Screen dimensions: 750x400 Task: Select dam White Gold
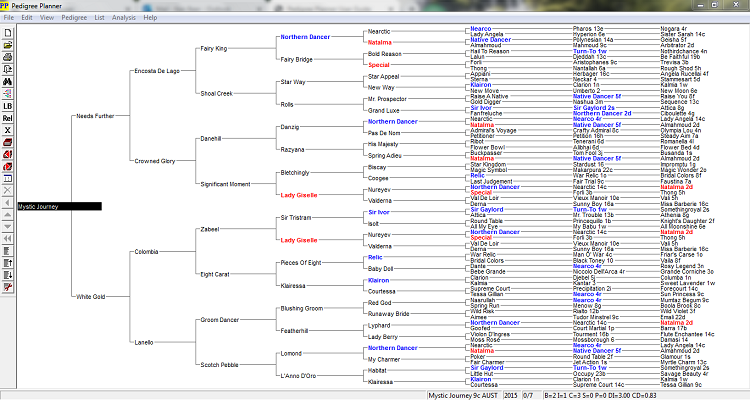pos(90,297)
